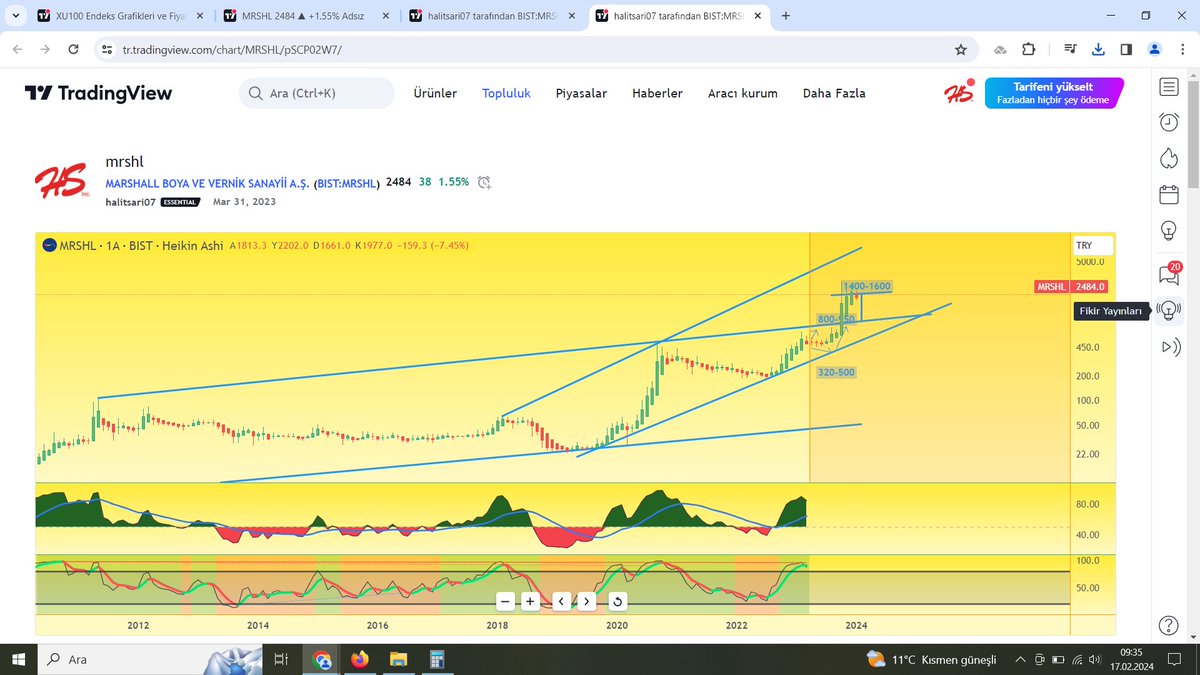Image resolution: width=1200 pixels, height=675 pixels.
Task: Zoom in the chart with plus button
Action: coord(530,601)
